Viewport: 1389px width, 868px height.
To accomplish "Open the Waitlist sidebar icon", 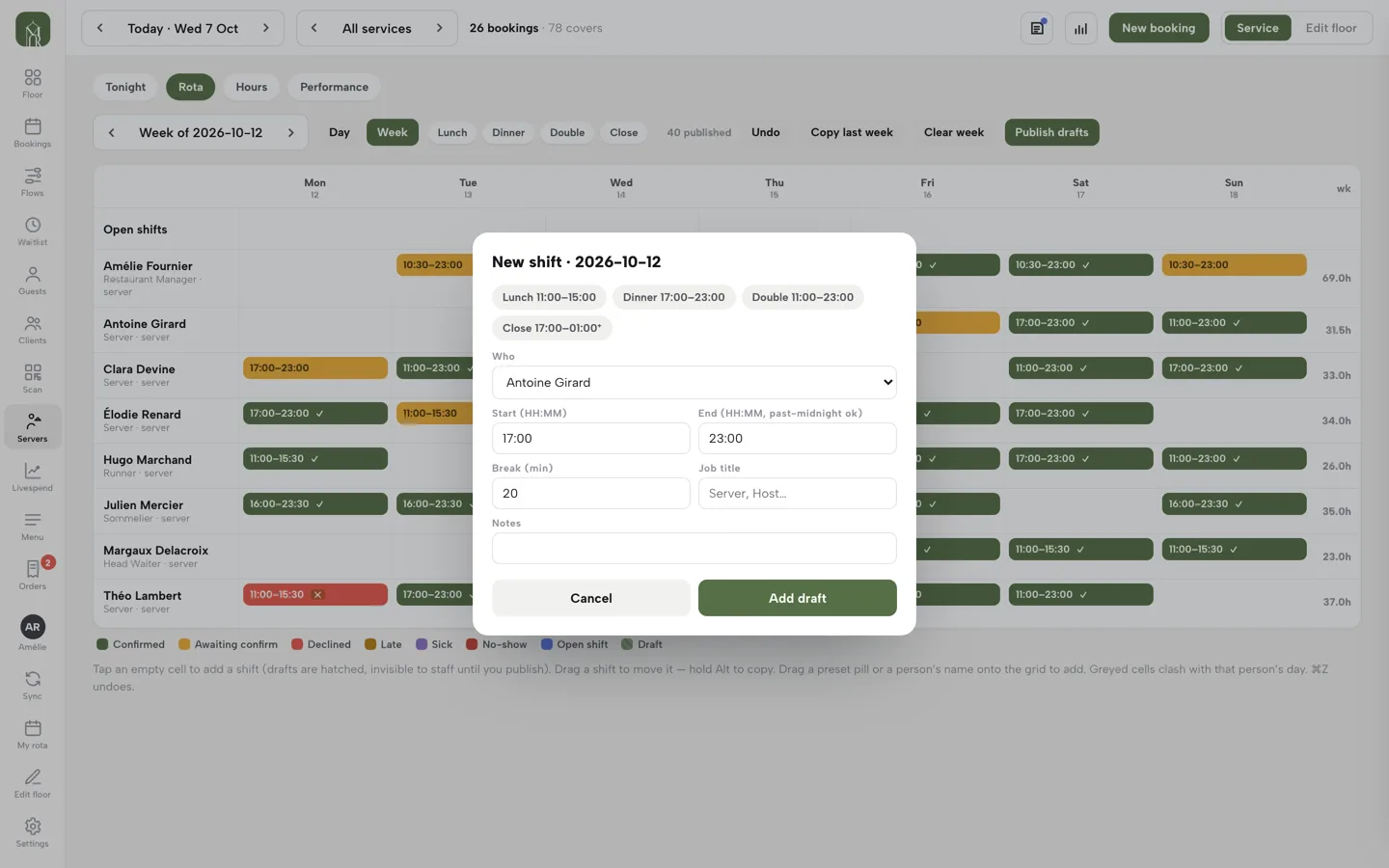I will 33,231.
